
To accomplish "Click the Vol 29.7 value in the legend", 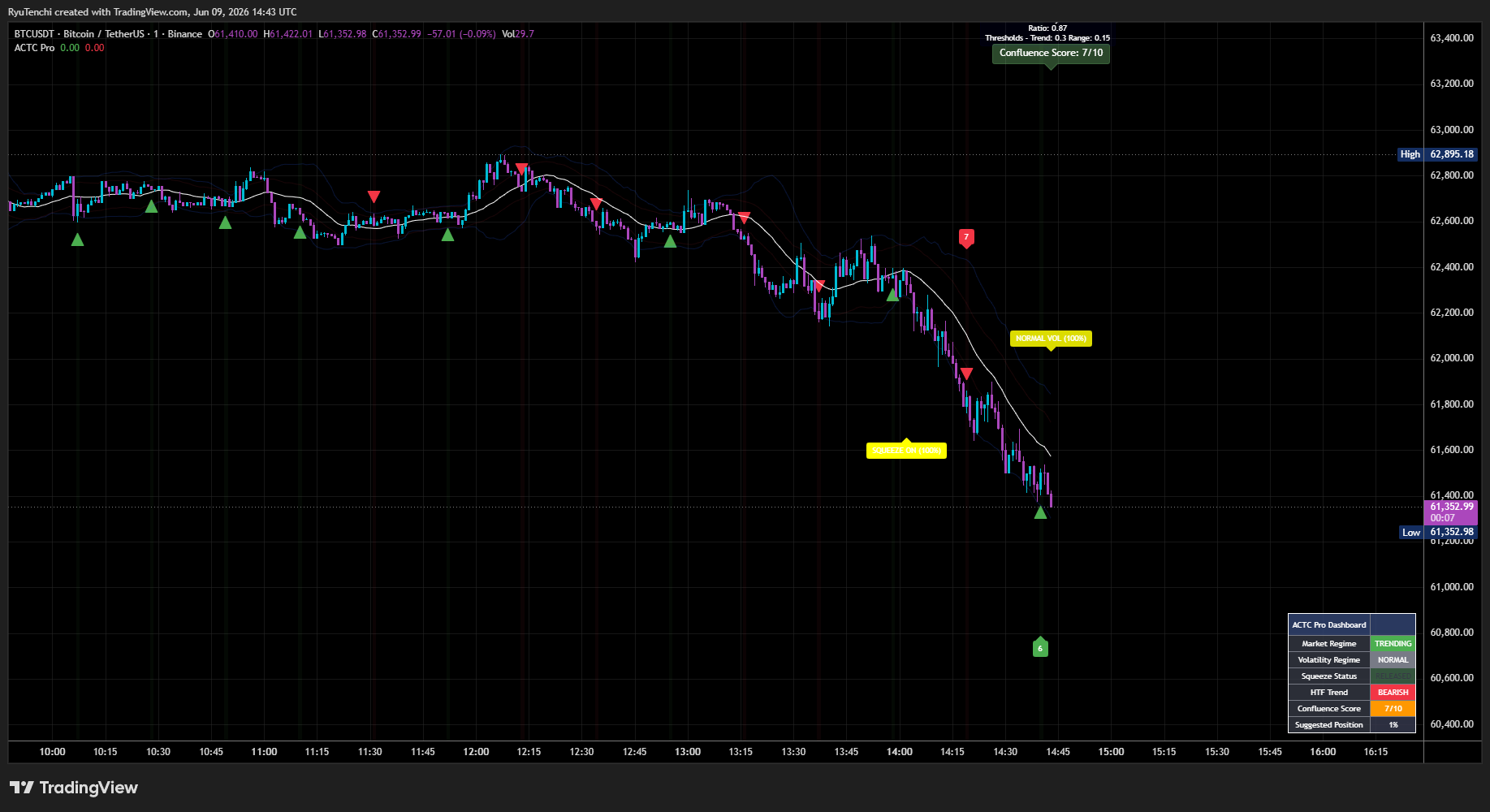I will pyautogui.click(x=518, y=34).
